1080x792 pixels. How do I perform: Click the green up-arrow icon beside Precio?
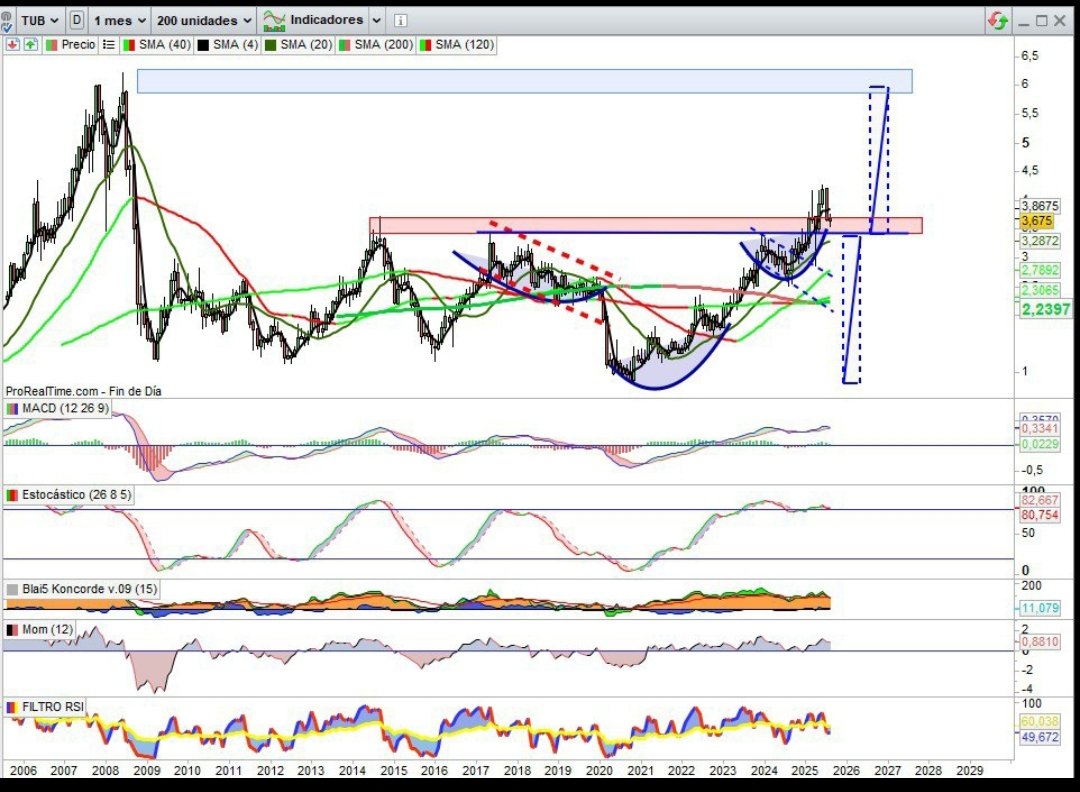point(30,45)
